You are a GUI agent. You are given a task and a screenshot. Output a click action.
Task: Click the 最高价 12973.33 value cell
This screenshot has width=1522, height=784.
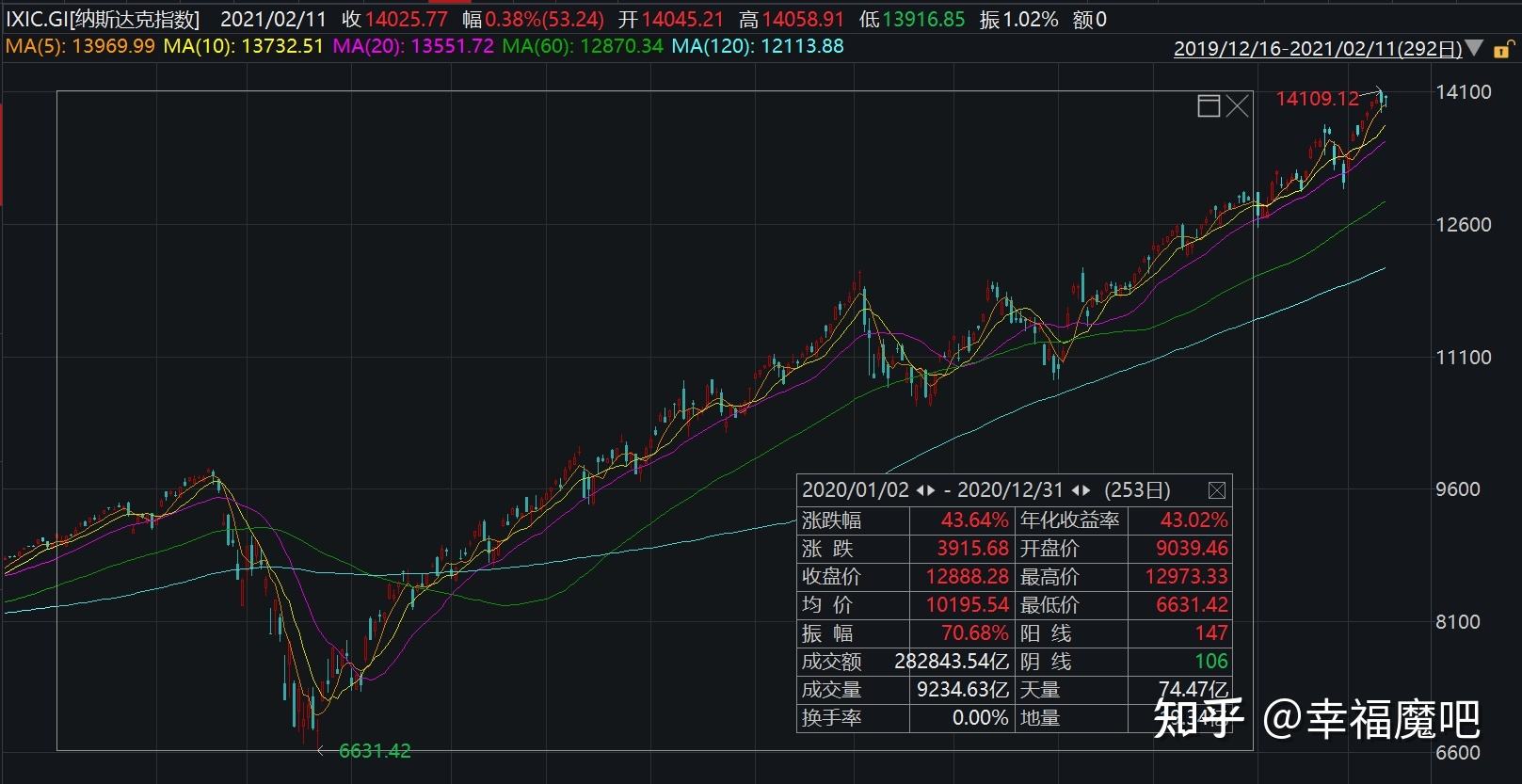1180,577
